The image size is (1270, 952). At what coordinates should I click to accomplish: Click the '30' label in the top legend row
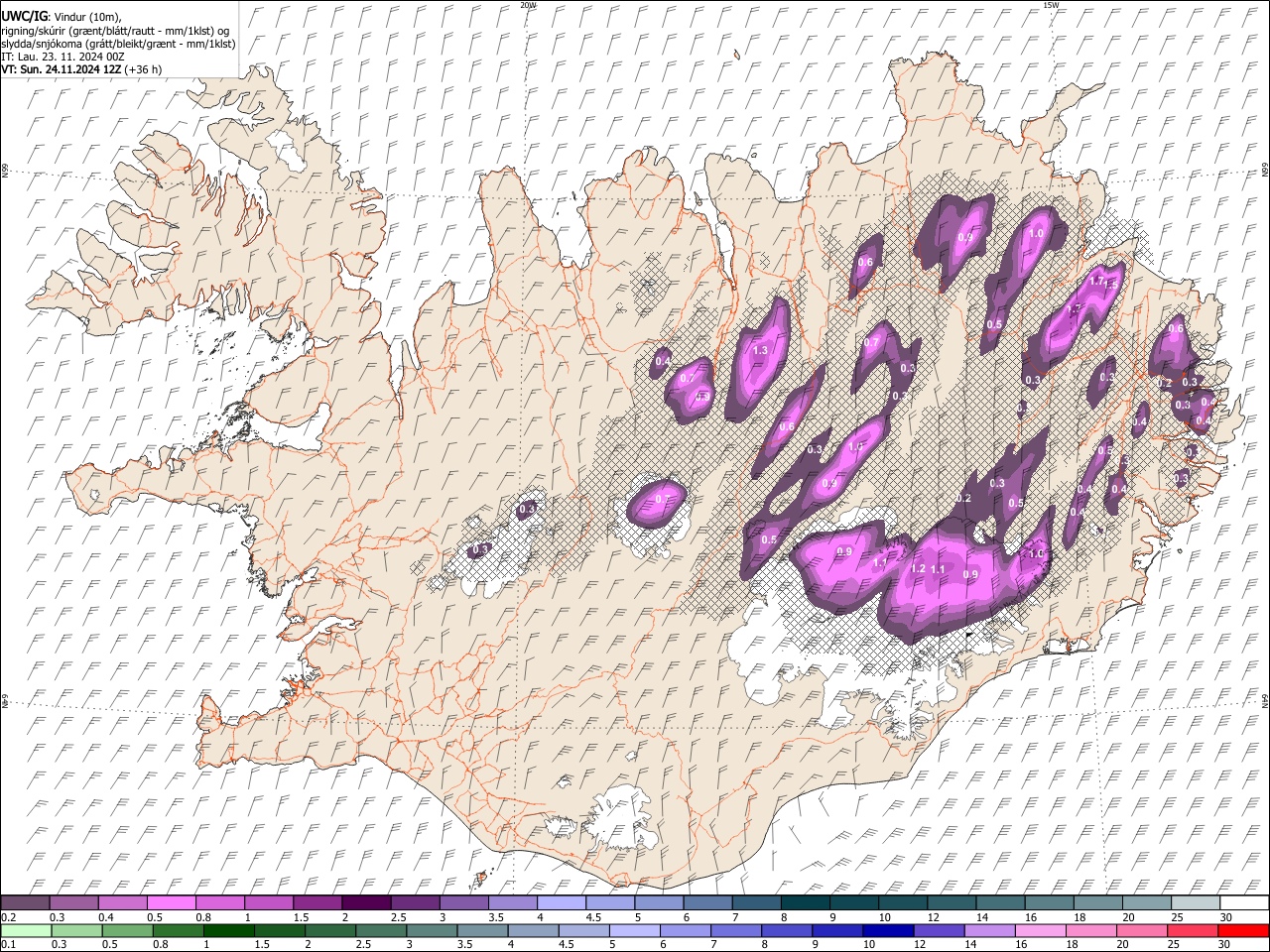[1226, 917]
